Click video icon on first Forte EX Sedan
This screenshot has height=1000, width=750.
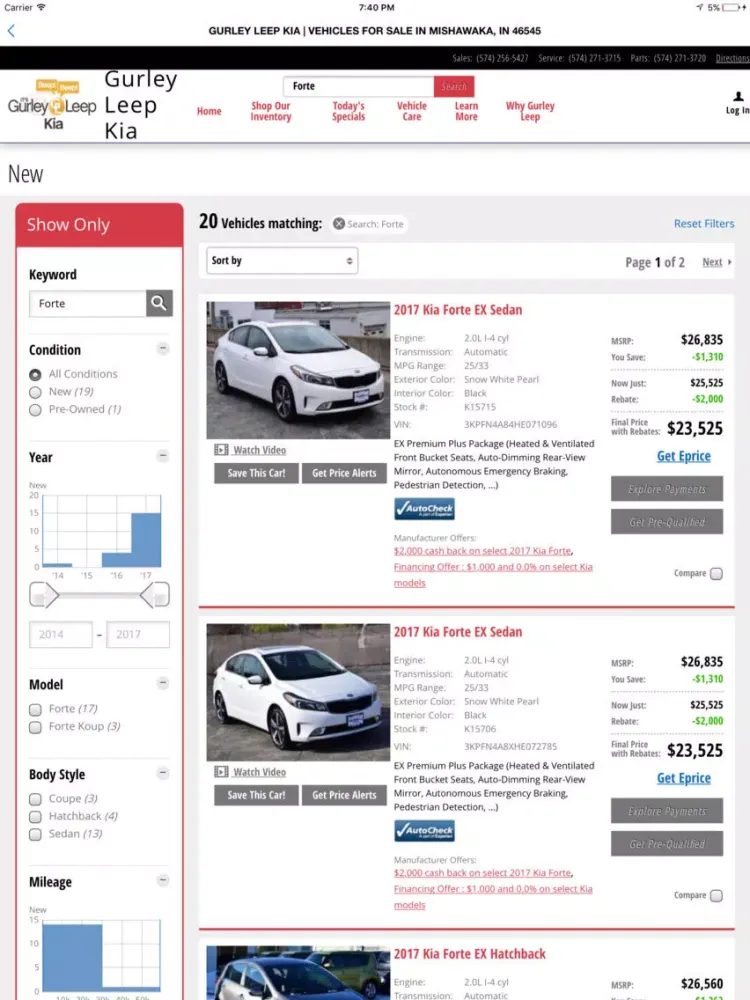221,450
